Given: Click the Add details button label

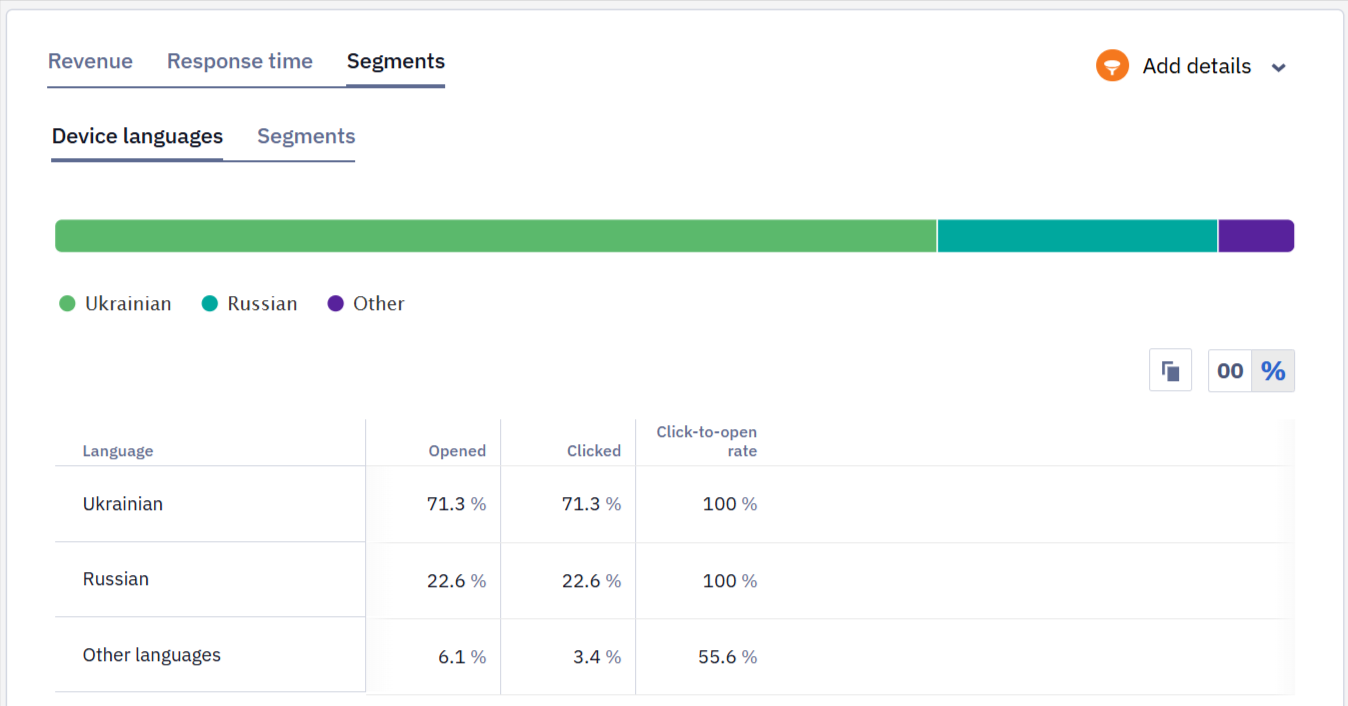Looking at the screenshot, I should coord(1197,66).
